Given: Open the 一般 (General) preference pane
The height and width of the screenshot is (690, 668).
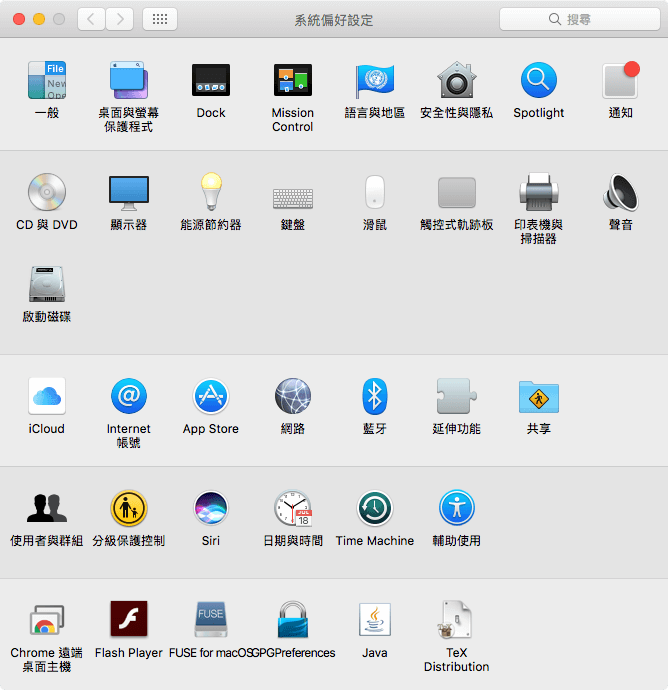Looking at the screenshot, I should [x=47, y=80].
